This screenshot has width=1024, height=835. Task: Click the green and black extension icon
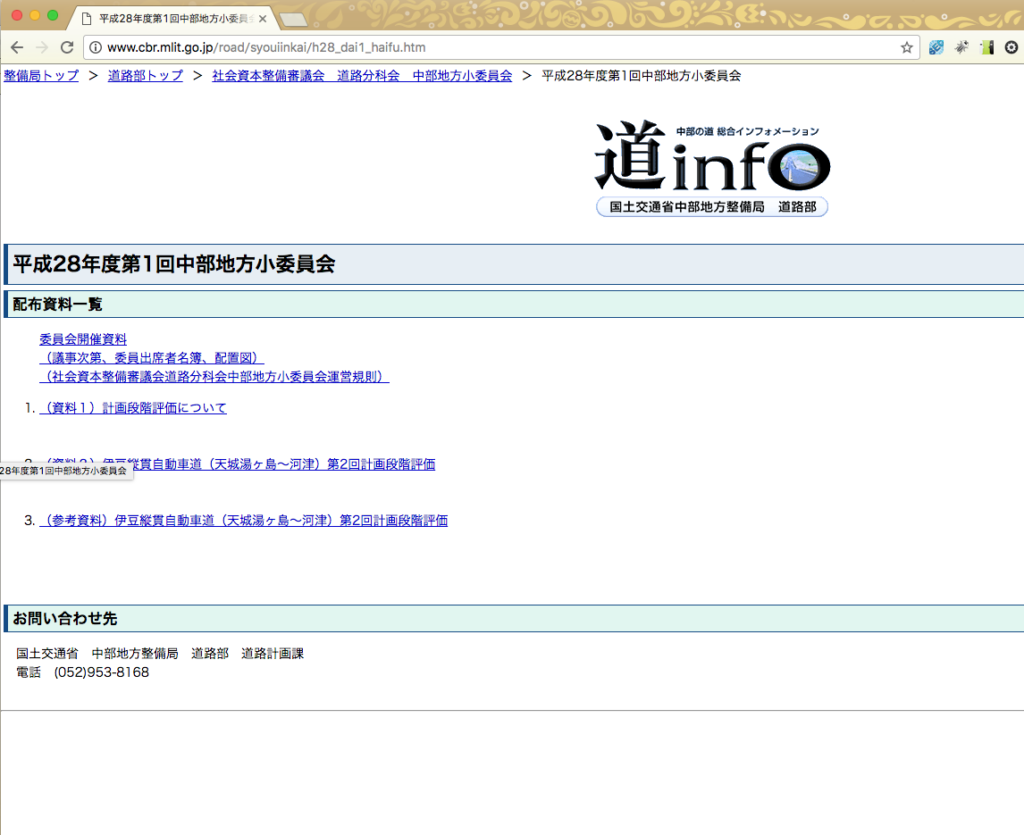tap(986, 47)
